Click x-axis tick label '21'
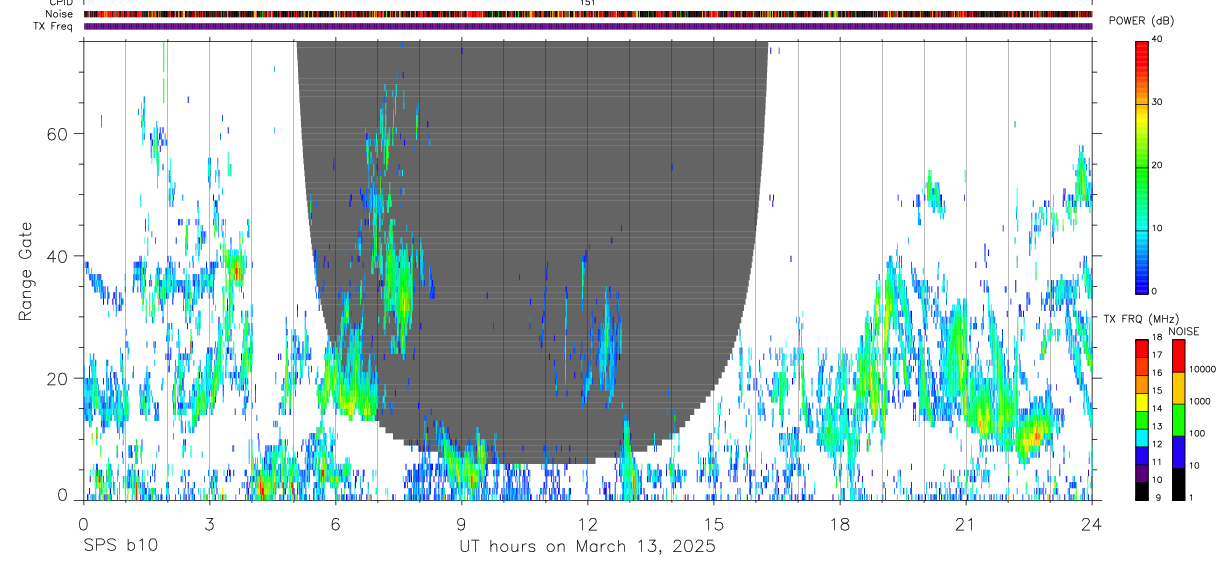 point(966,523)
